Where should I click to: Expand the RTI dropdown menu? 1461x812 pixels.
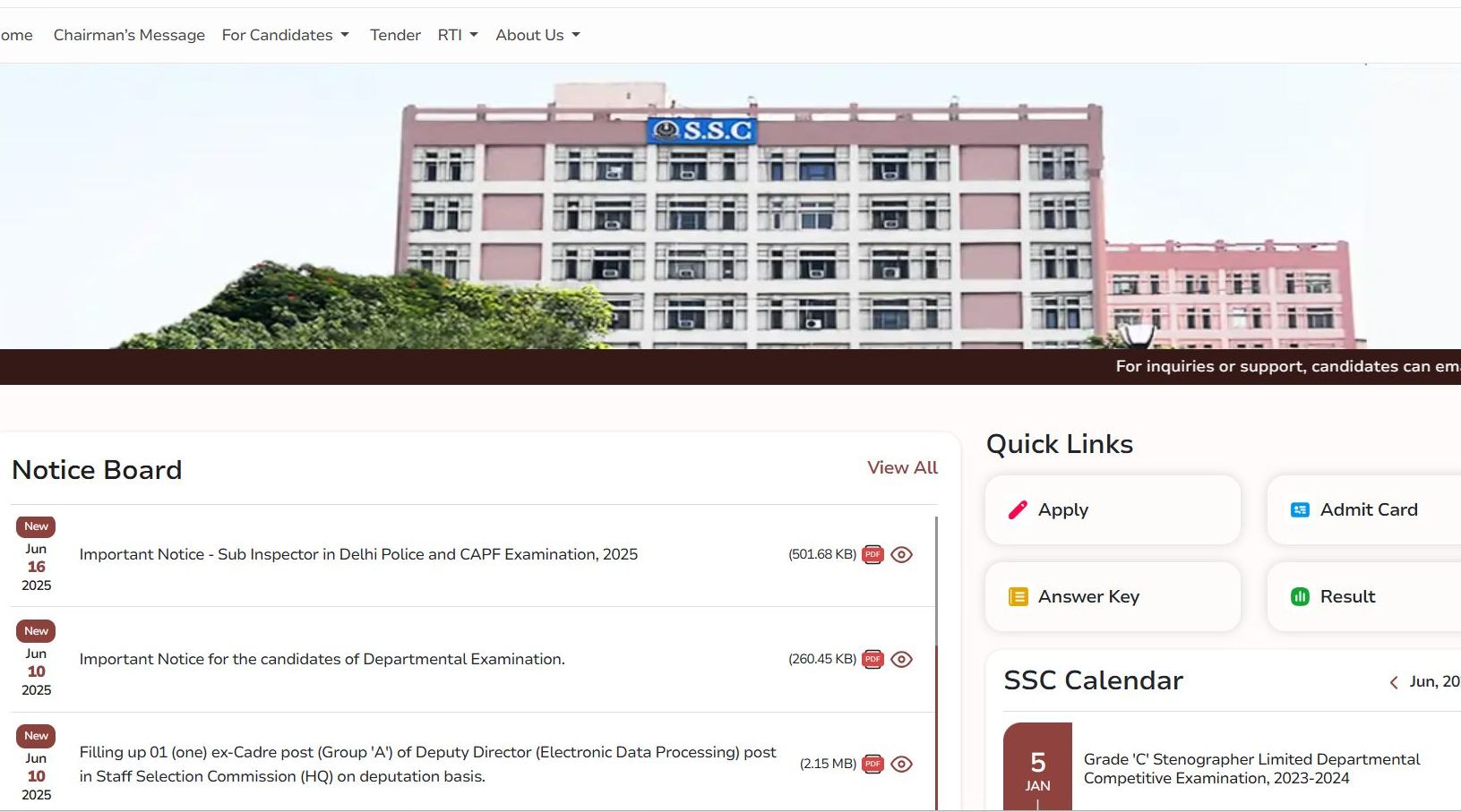tap(458, 35)
